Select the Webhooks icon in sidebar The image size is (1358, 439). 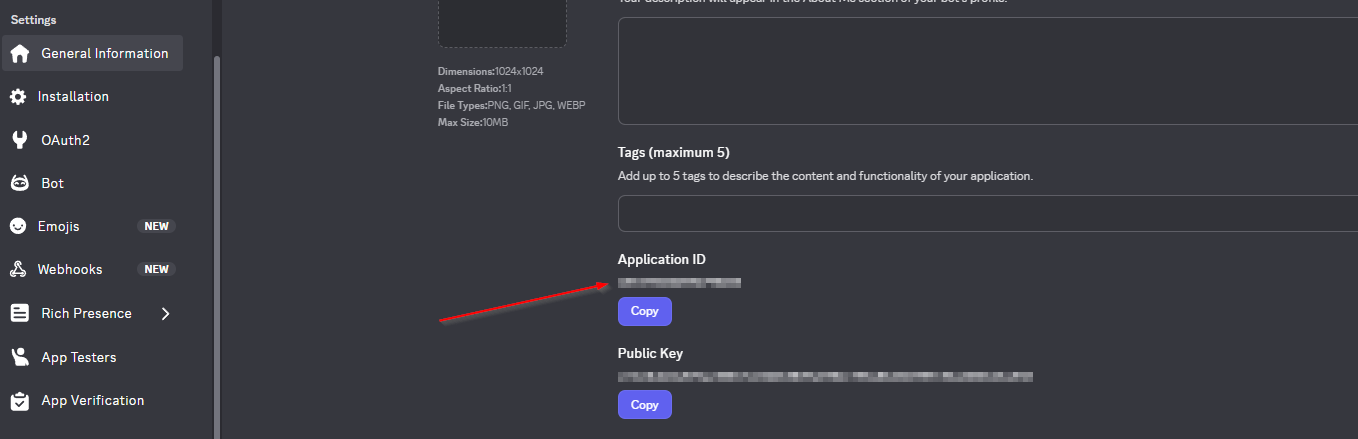18,270
